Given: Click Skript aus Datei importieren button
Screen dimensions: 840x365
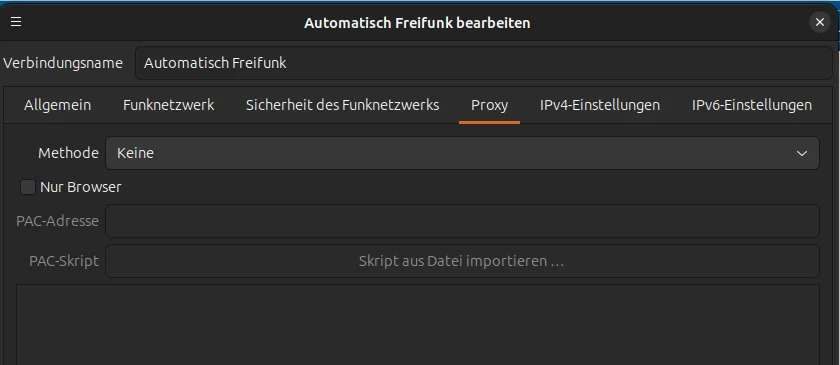Looking at the screenshot, I should pos(462,261).
